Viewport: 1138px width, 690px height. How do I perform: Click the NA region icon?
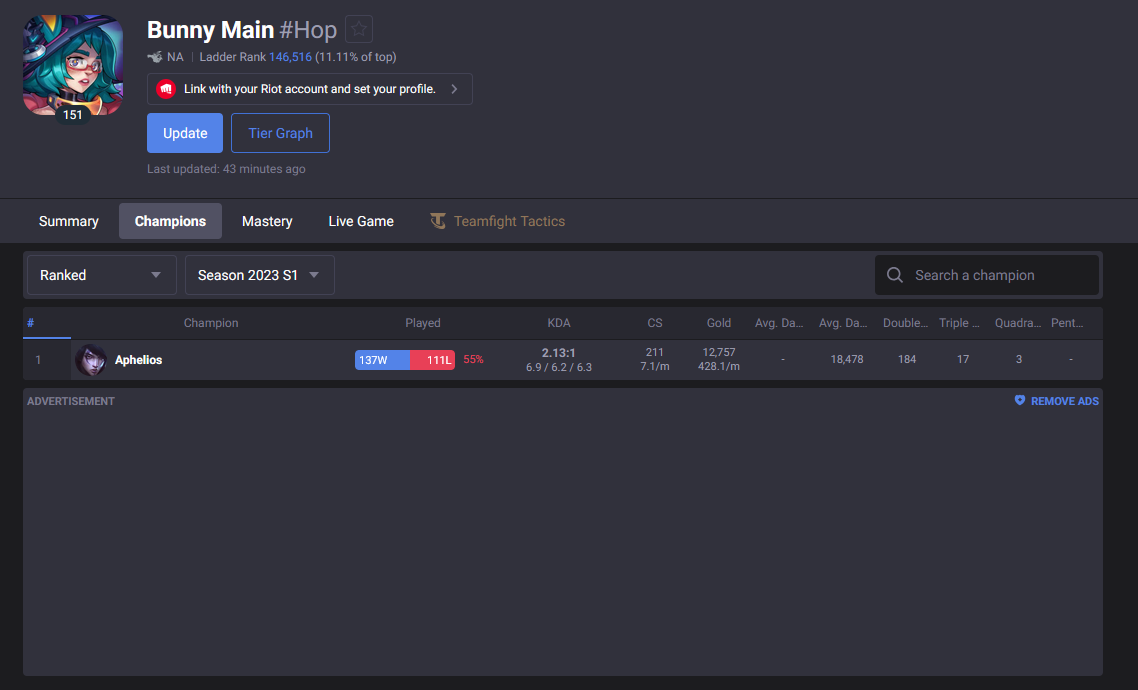coord(155,57)
